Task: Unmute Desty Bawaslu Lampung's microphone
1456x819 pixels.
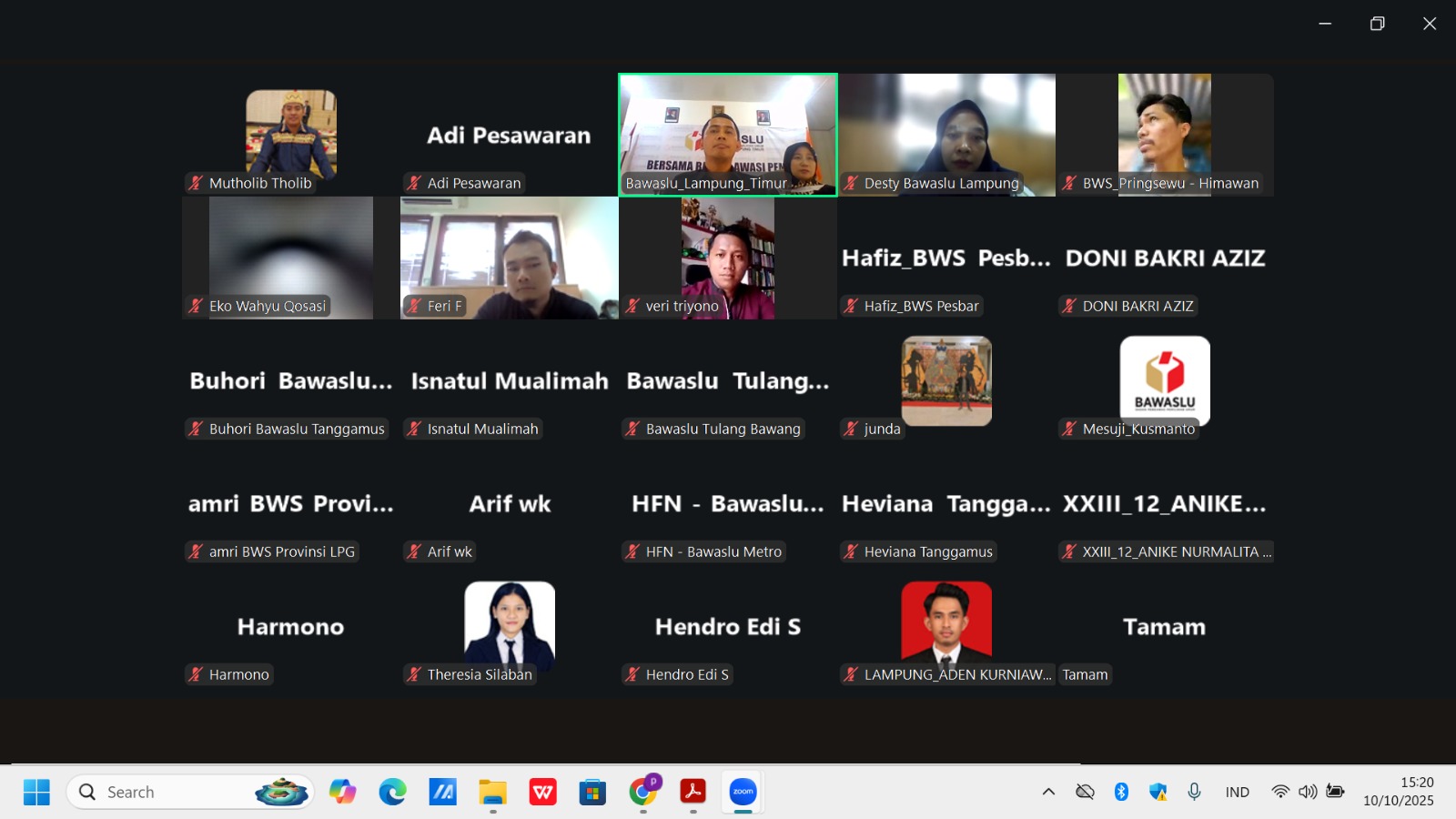Action: [849, 183]
